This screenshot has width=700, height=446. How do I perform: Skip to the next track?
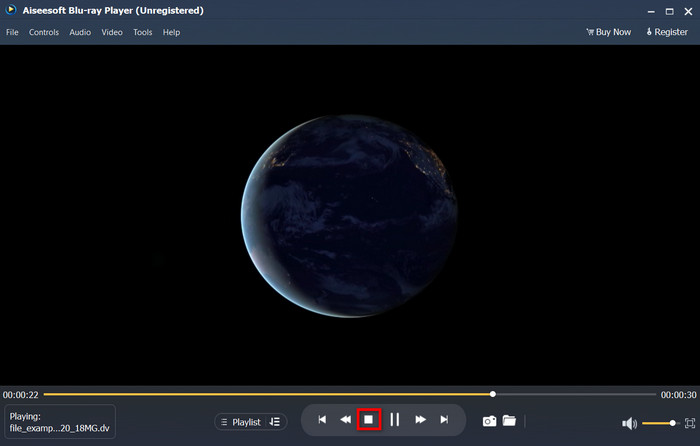coord(444,420)
